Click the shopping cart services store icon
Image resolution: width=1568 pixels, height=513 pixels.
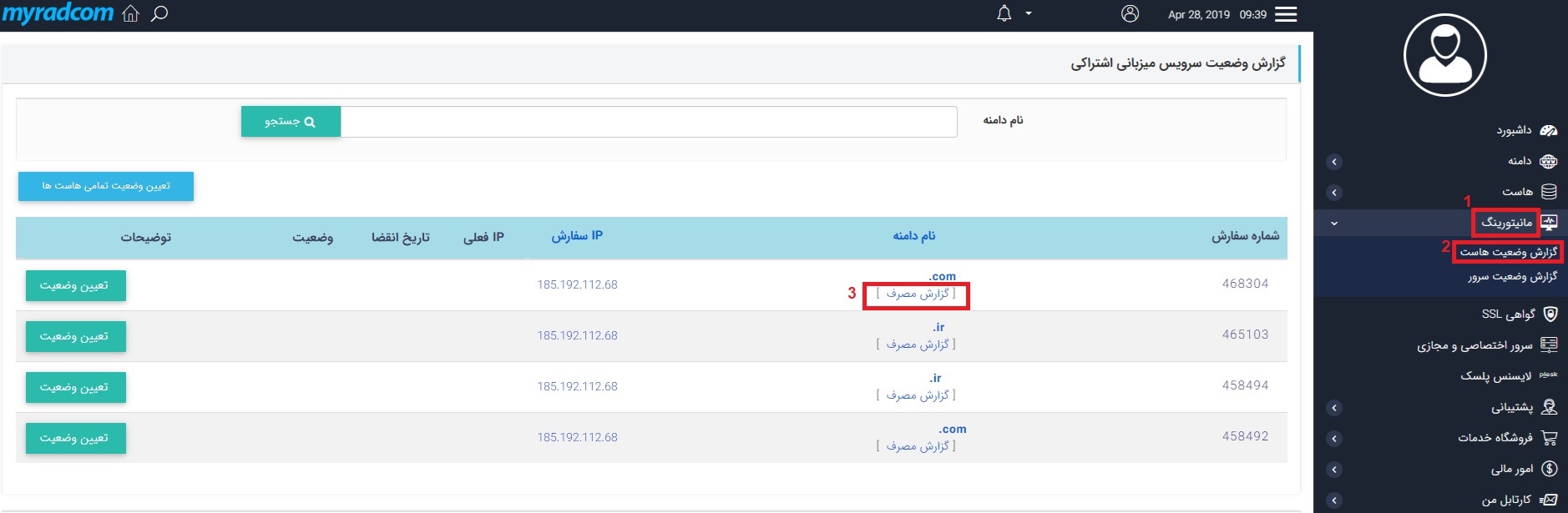1549,438
